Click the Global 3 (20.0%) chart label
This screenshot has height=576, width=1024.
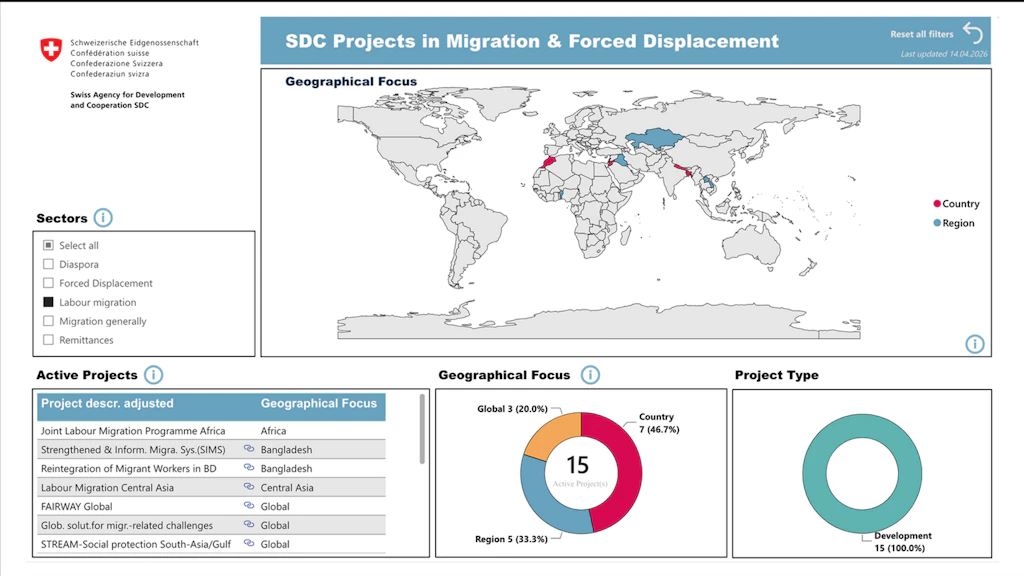pyautogui.click(x=512, y=409)
